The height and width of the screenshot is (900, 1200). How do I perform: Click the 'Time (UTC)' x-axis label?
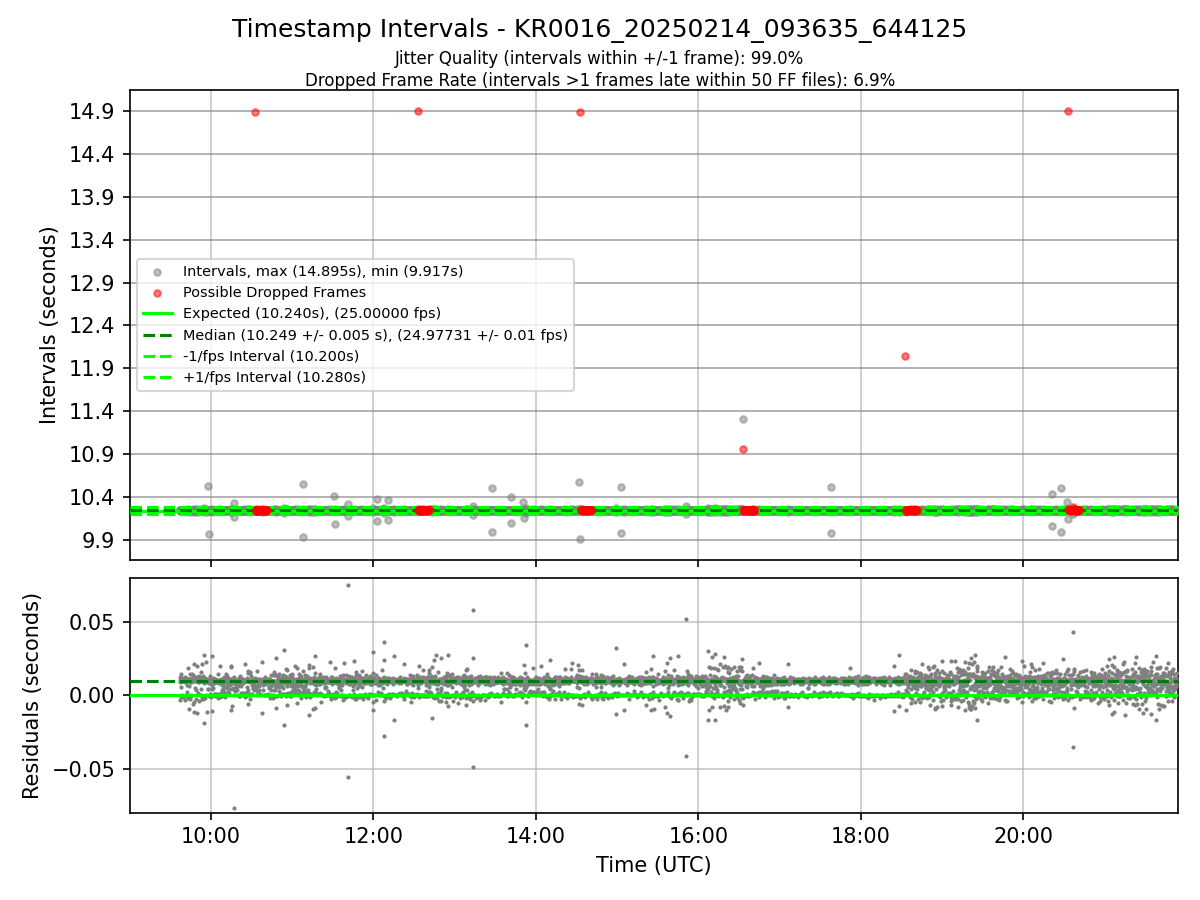coord(653,865)
